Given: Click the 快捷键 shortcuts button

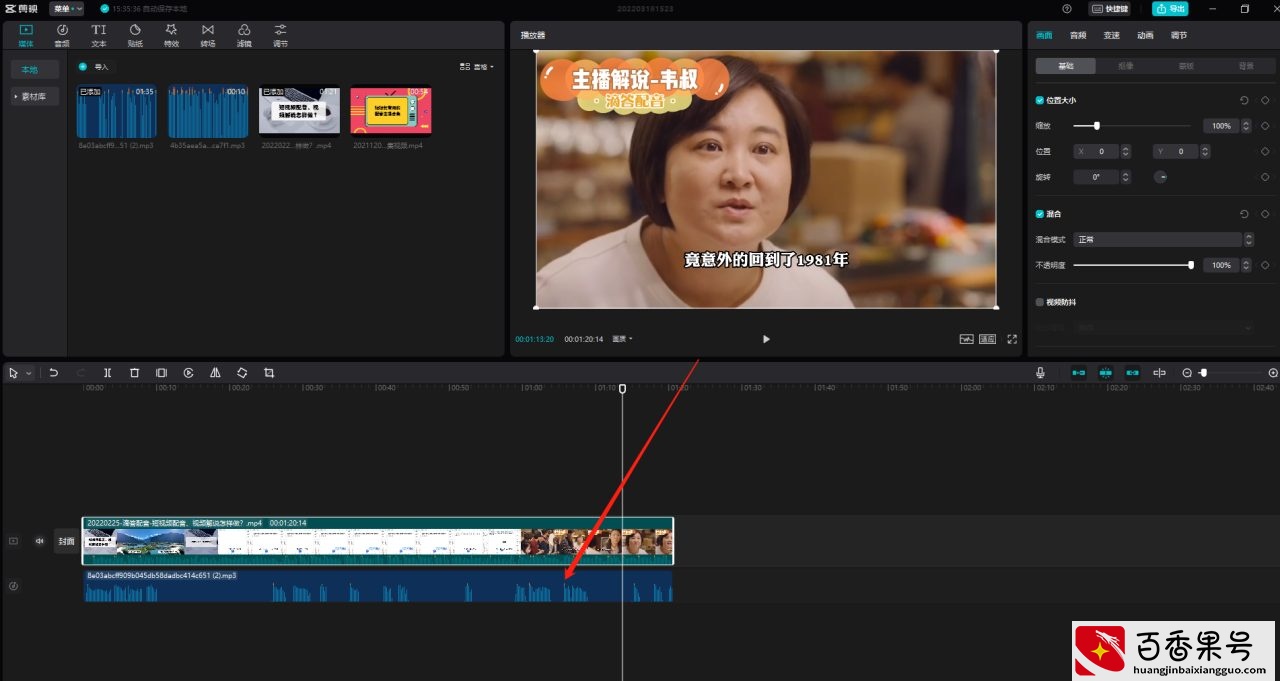Looking at the screenshot, I should point(1110,8).
